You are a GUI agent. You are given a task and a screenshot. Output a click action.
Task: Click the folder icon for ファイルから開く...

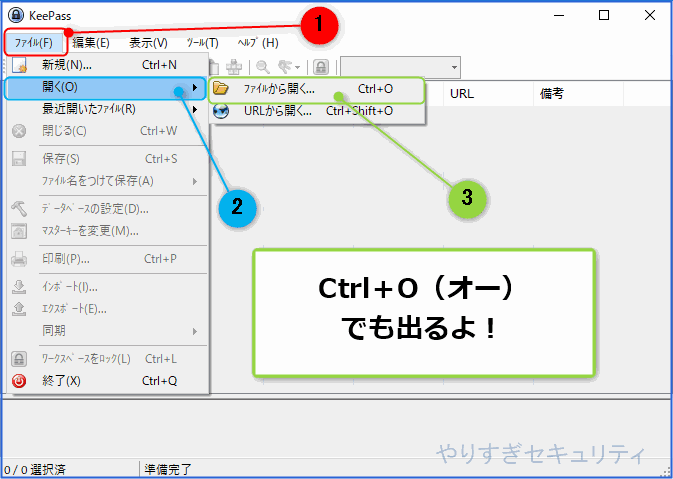point(221,88)
